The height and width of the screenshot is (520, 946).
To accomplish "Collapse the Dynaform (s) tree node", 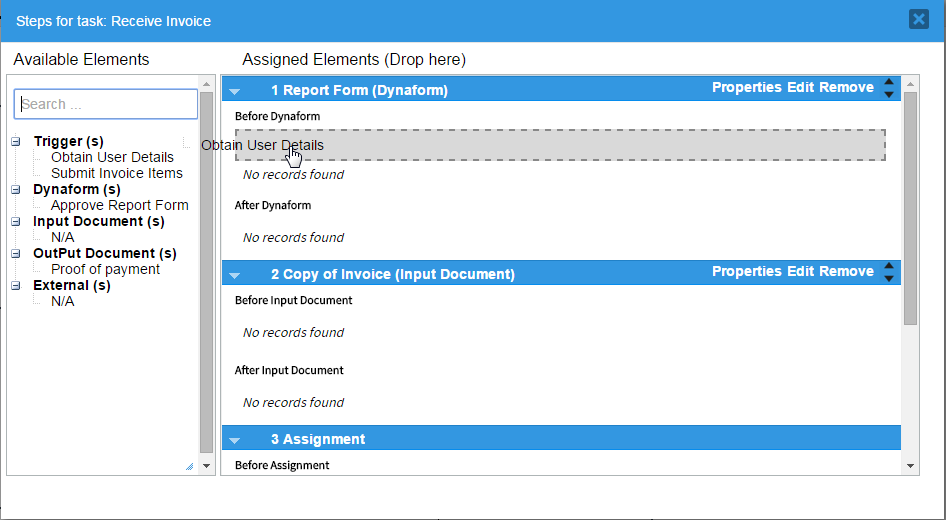I will [x=16, y=189].
